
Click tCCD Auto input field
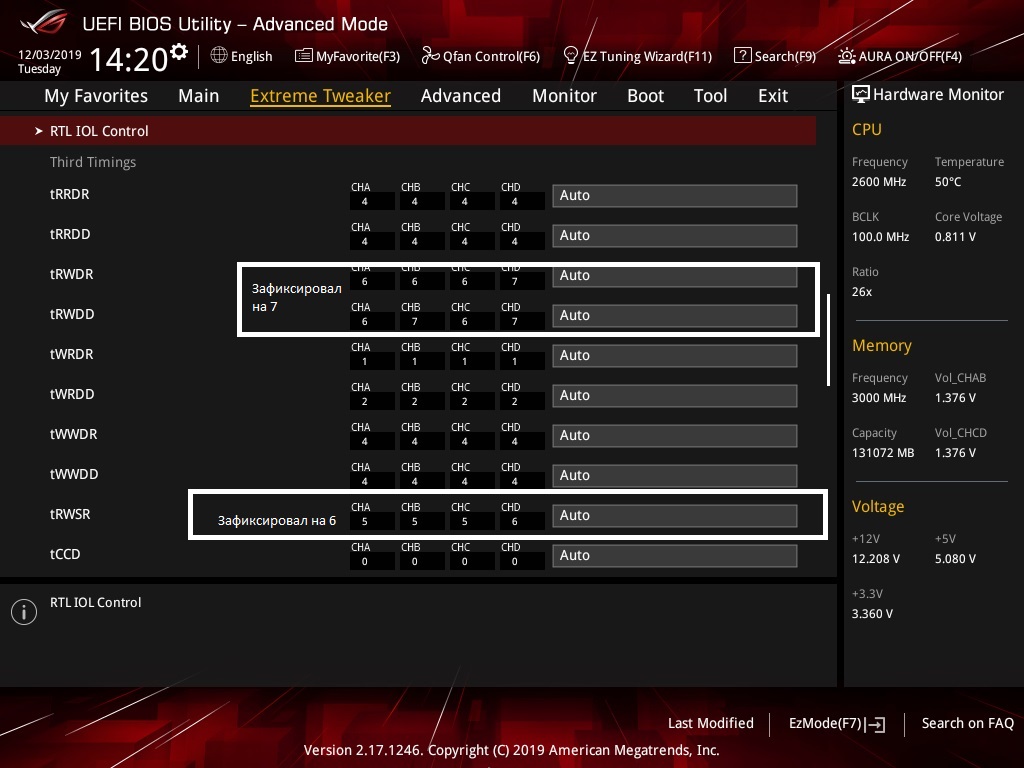tap(675, 555)
